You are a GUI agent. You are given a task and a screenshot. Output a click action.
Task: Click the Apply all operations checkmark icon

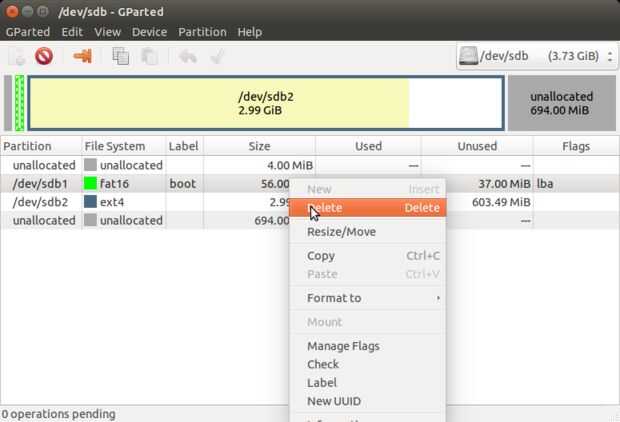pyautogui.click(x=217, y=56)
